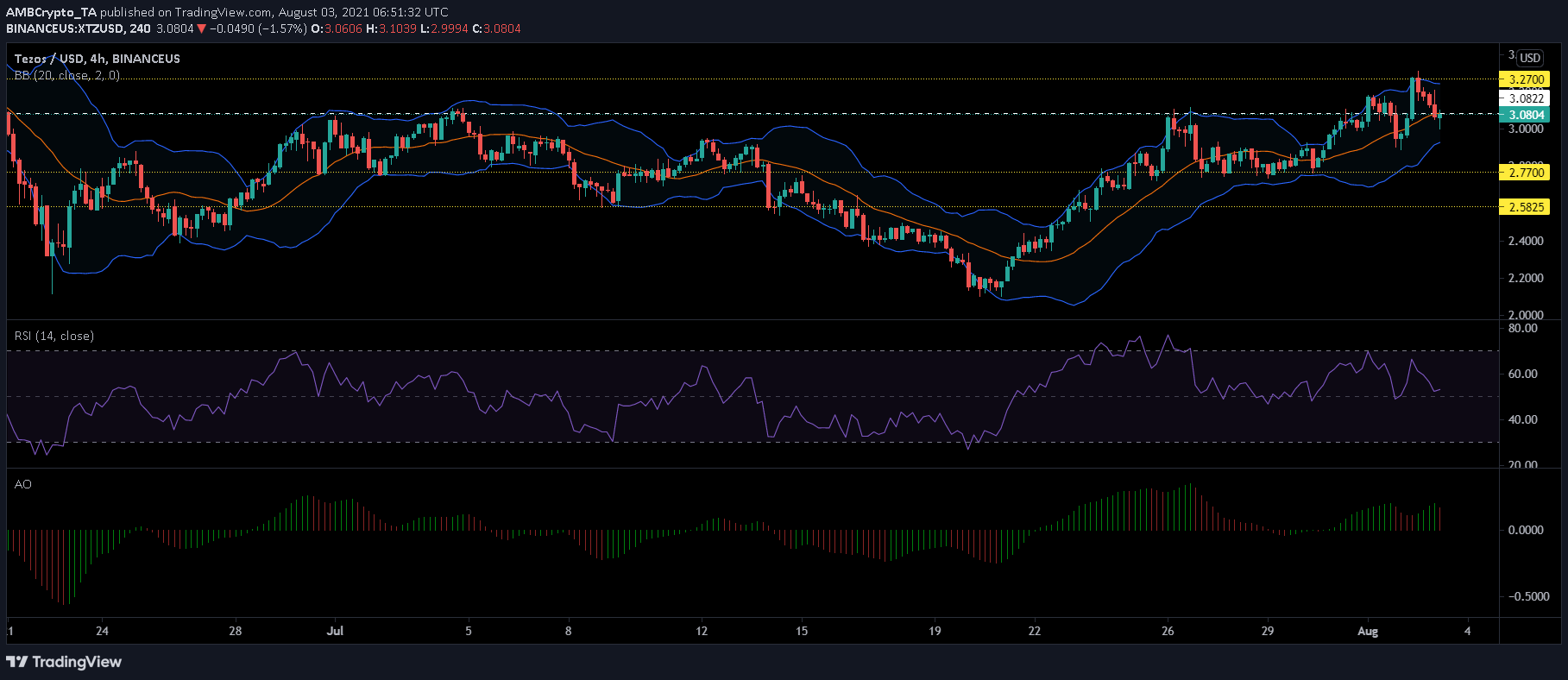Viewport: 1568px width, 680px height.
Task: Click the 2.4000 price axis label
Action: point(1526,241)
